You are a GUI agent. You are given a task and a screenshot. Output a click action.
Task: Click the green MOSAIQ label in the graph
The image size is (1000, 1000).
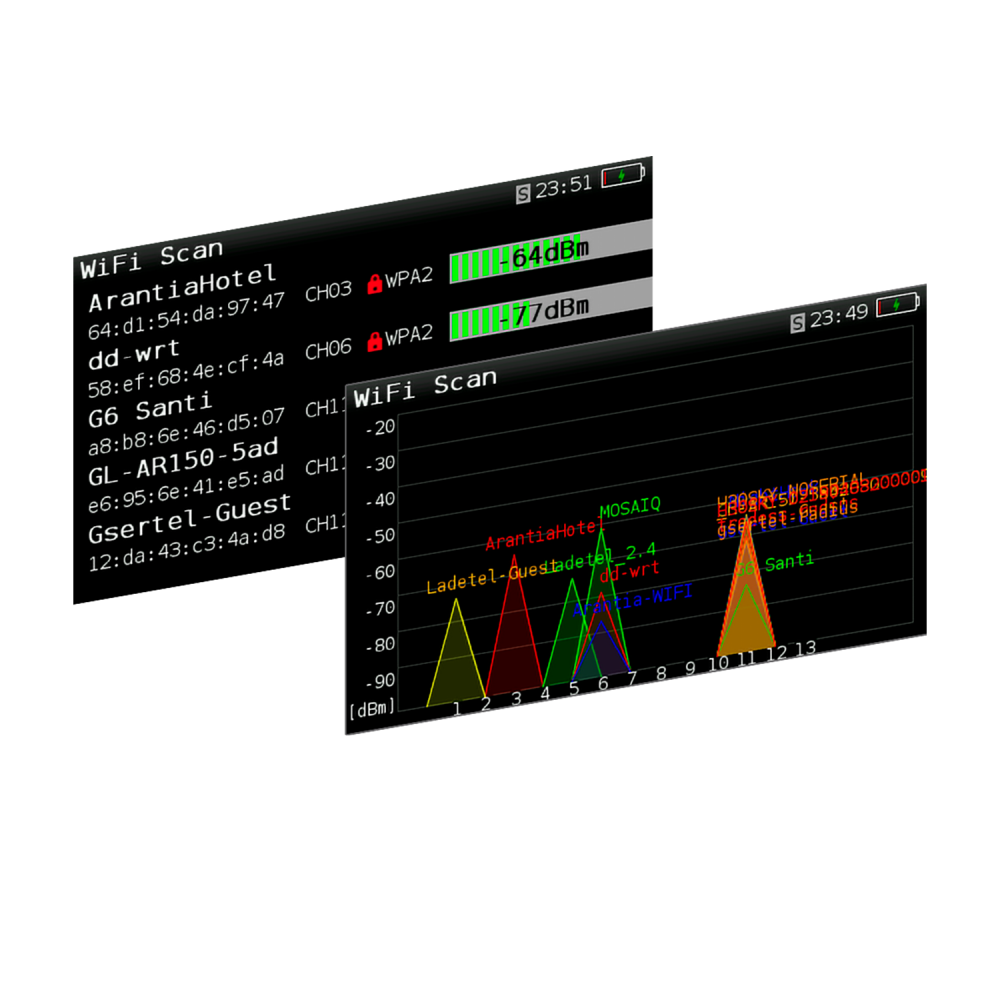click(630, 506)
